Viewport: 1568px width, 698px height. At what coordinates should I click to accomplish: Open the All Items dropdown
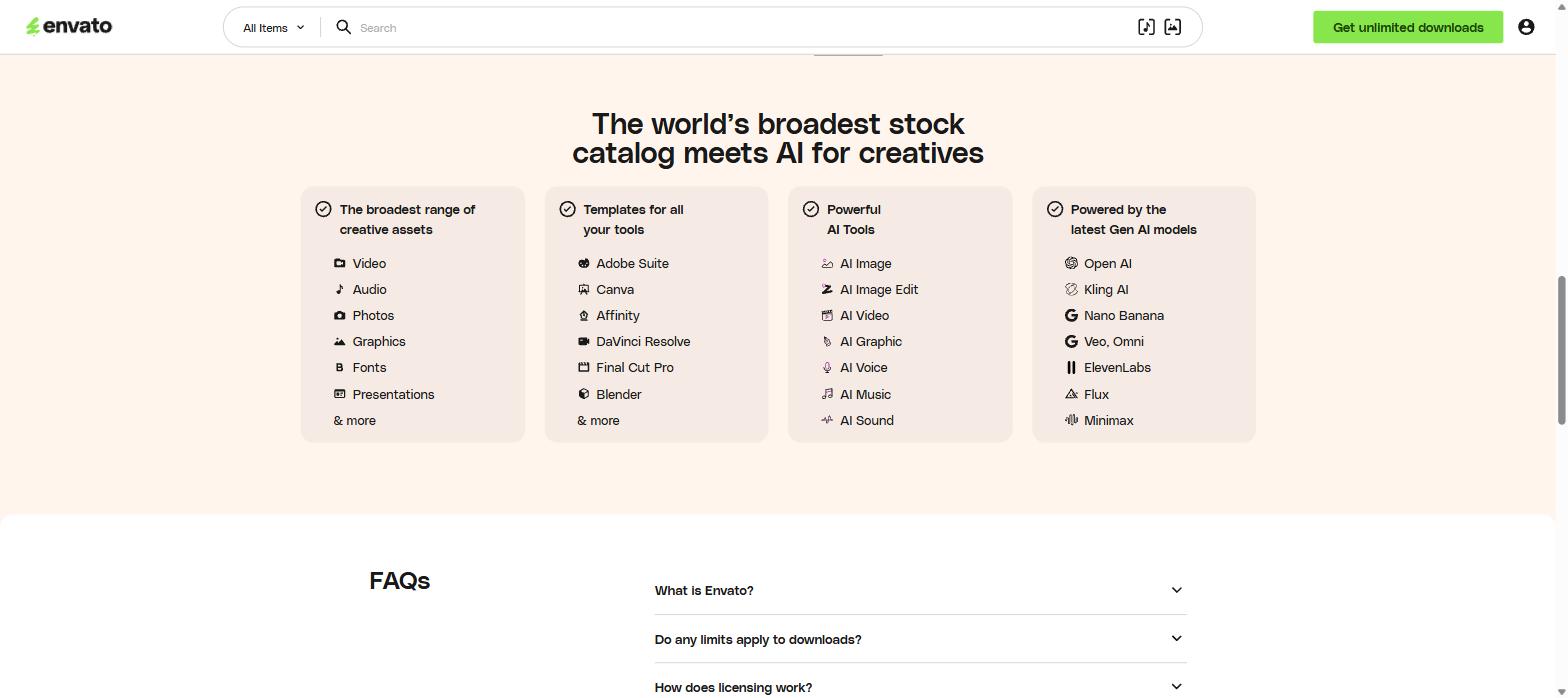(273, 27)
